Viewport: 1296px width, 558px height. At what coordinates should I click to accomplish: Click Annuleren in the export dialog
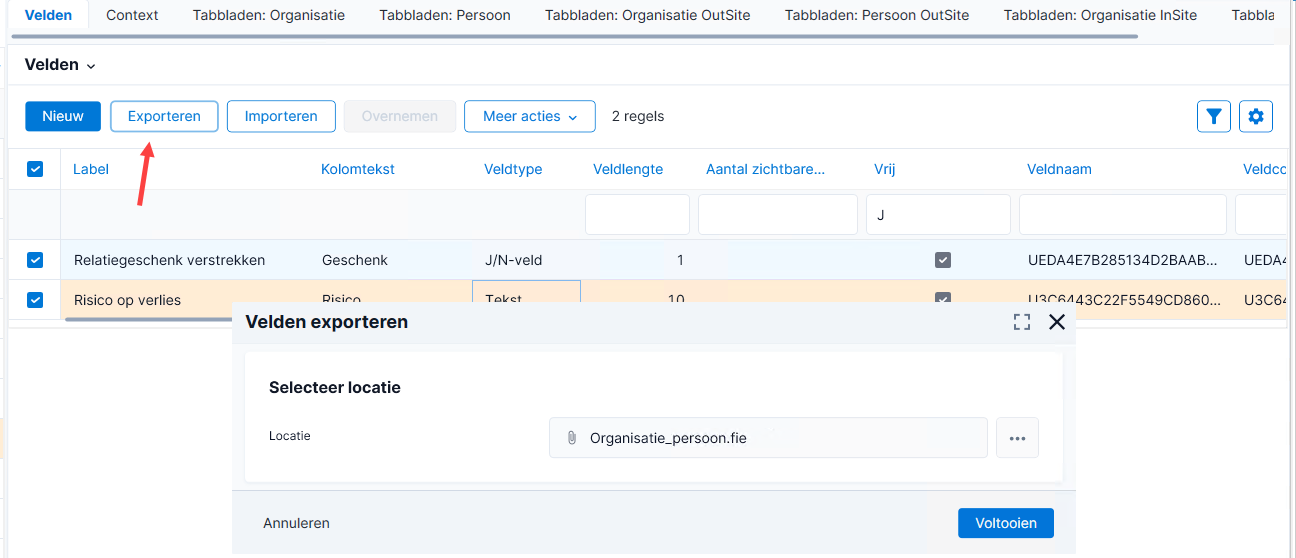296,523
